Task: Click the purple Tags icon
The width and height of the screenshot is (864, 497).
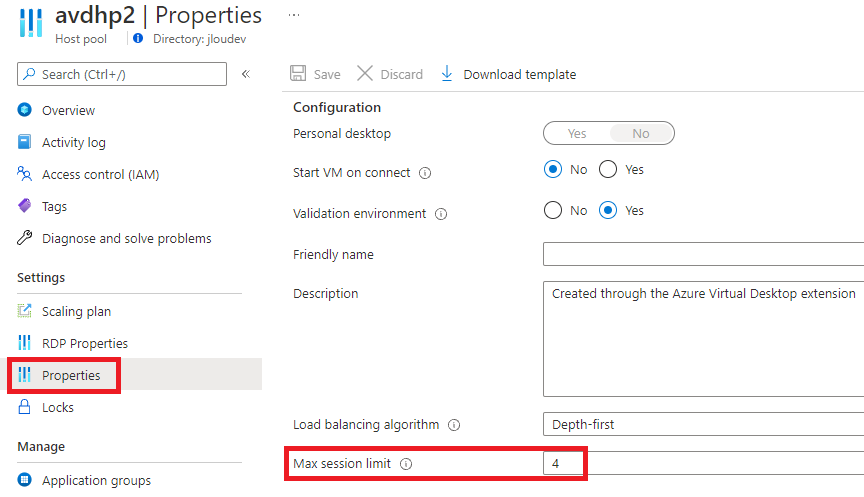Action: click(24, 206)
